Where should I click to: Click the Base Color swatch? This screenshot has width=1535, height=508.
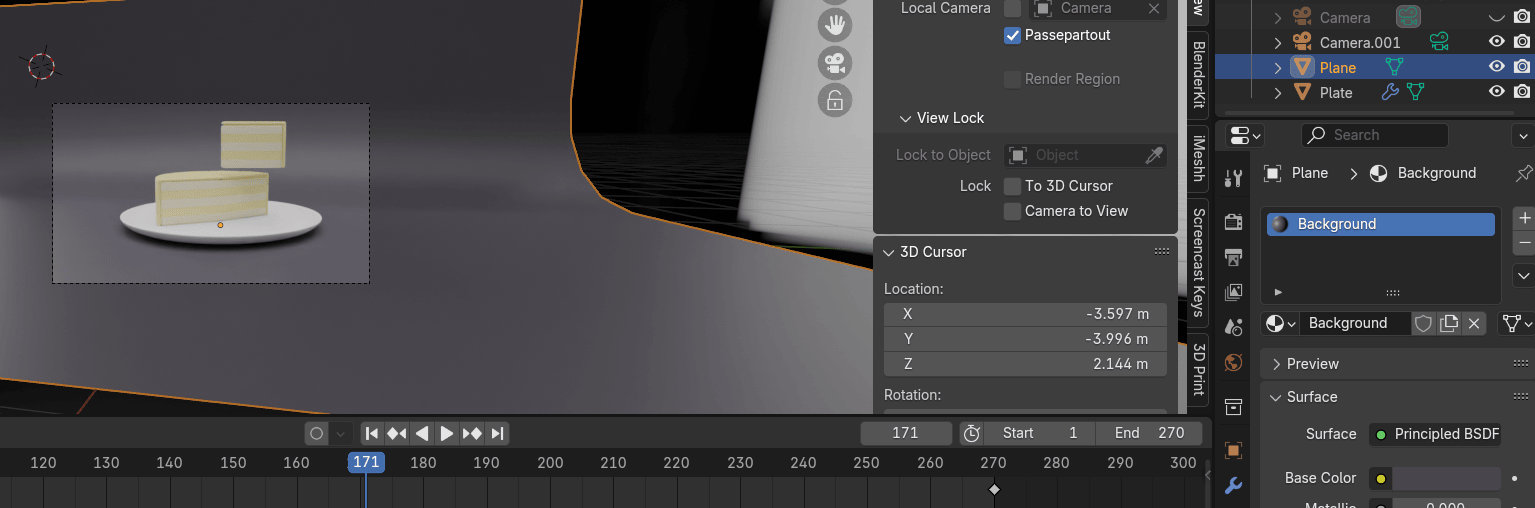(x=1446, y=478)
